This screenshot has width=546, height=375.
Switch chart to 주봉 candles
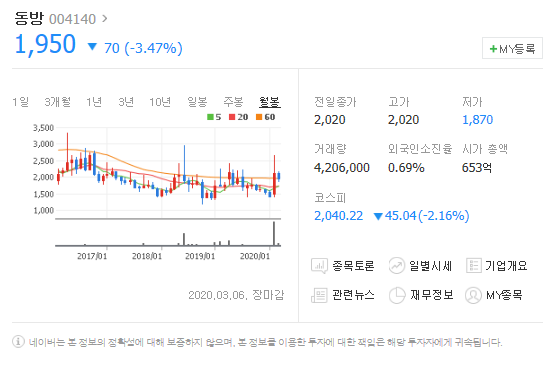(x=233, y=102)
